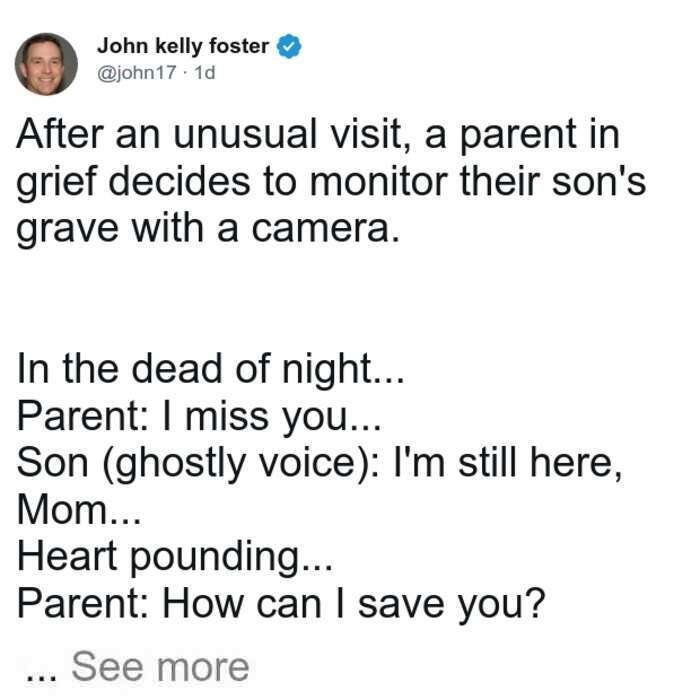Select the line 'After an unusual visit'
The height and width of the screenshot is (700, 700).
coord(318,134)
